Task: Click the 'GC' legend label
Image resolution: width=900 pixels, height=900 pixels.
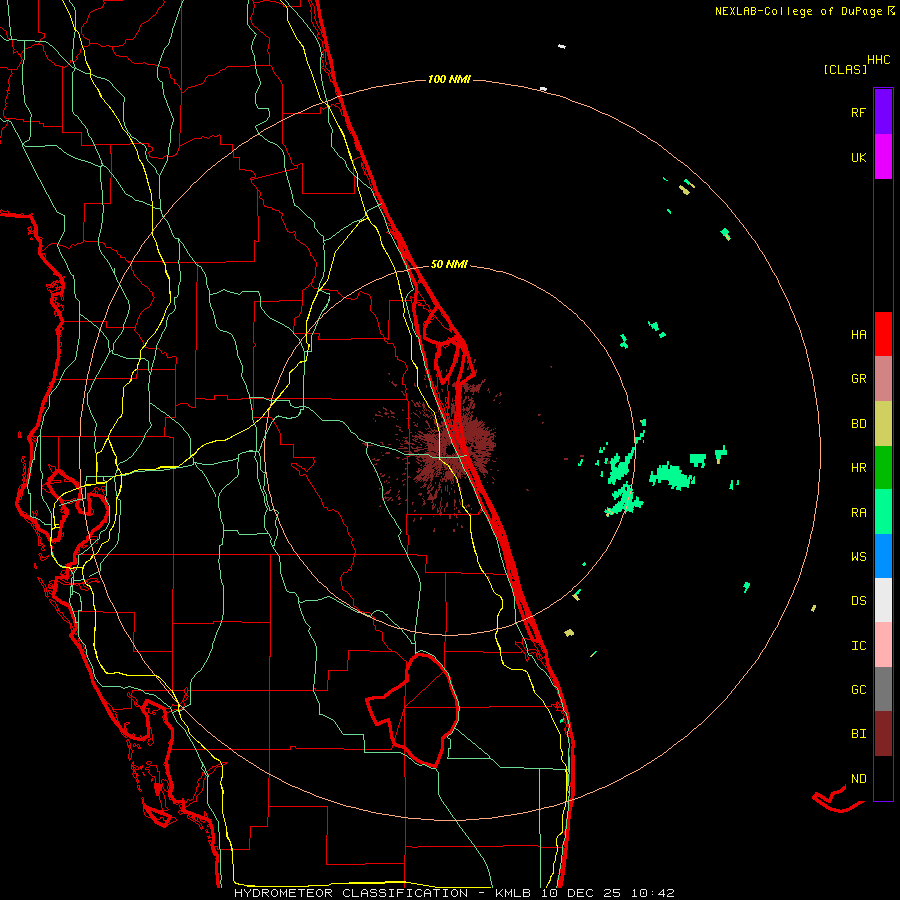Action: (x=858, y=689)
